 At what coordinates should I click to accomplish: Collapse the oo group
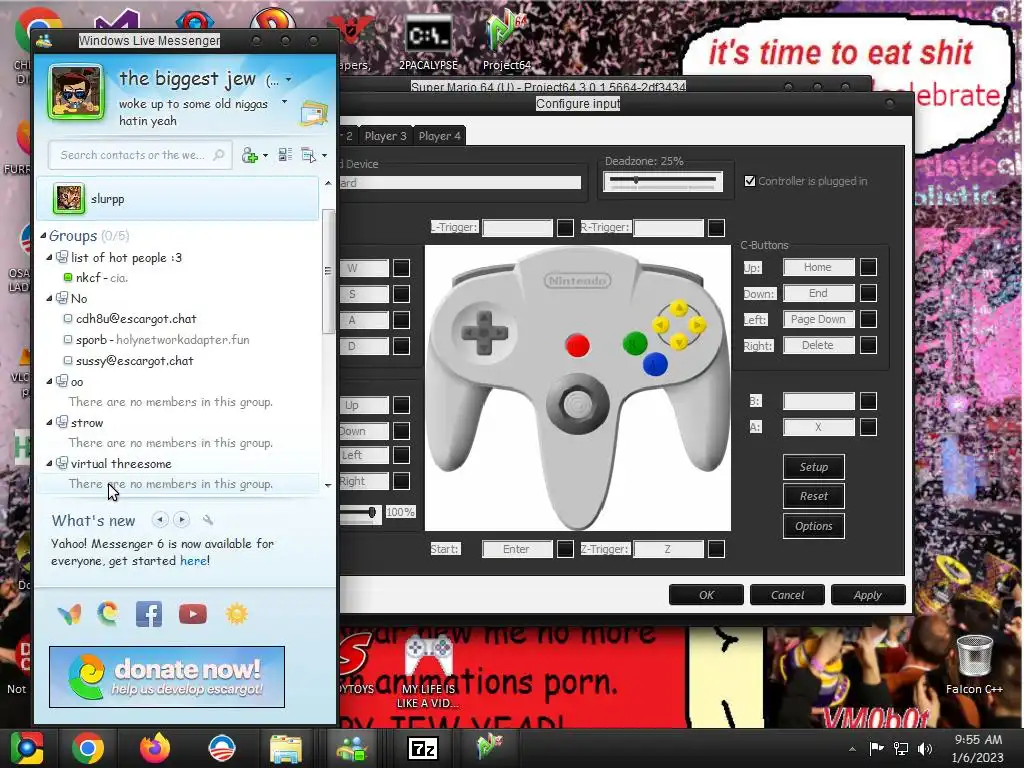pyautogui.click(x=49, y=381)
